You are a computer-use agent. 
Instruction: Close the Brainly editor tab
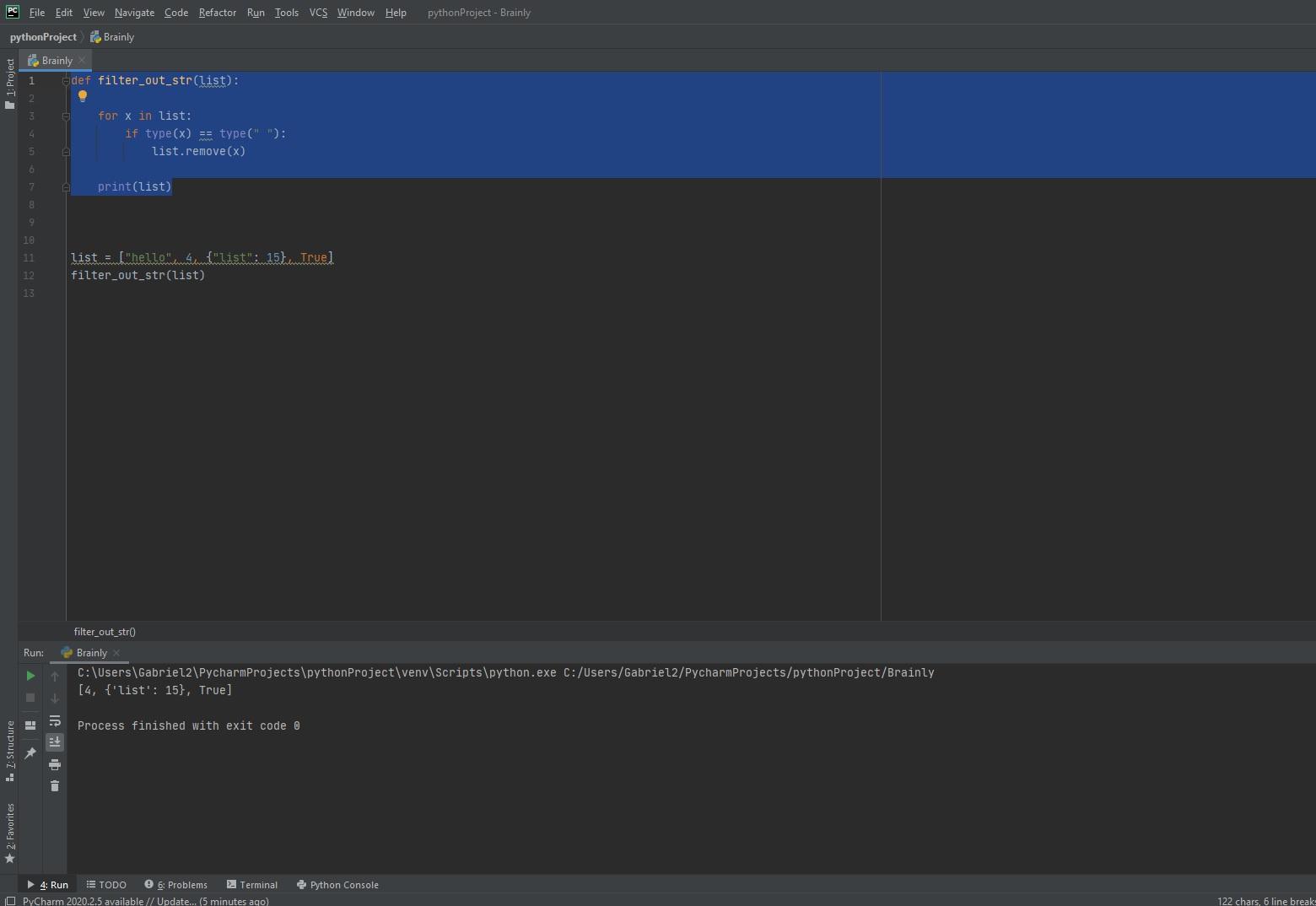point(82,61)
